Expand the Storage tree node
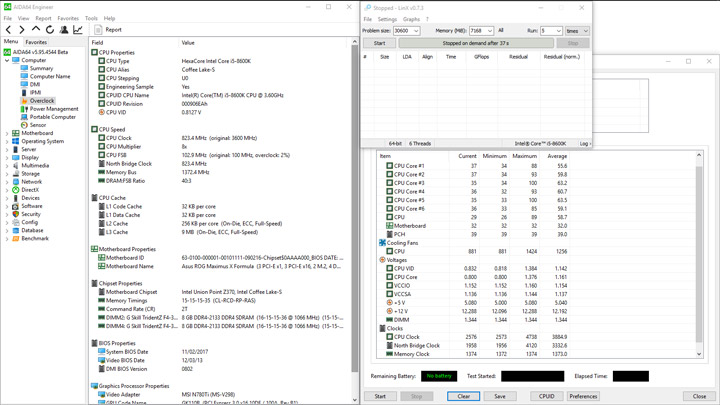This screenshot has height=405, width=720. (x=7, y=174)
